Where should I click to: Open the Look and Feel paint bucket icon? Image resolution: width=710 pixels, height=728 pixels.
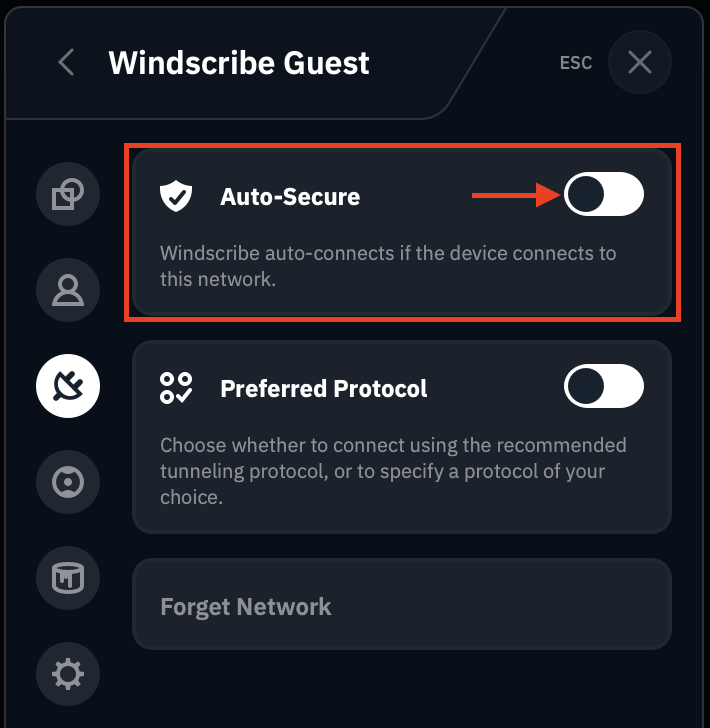68,577
